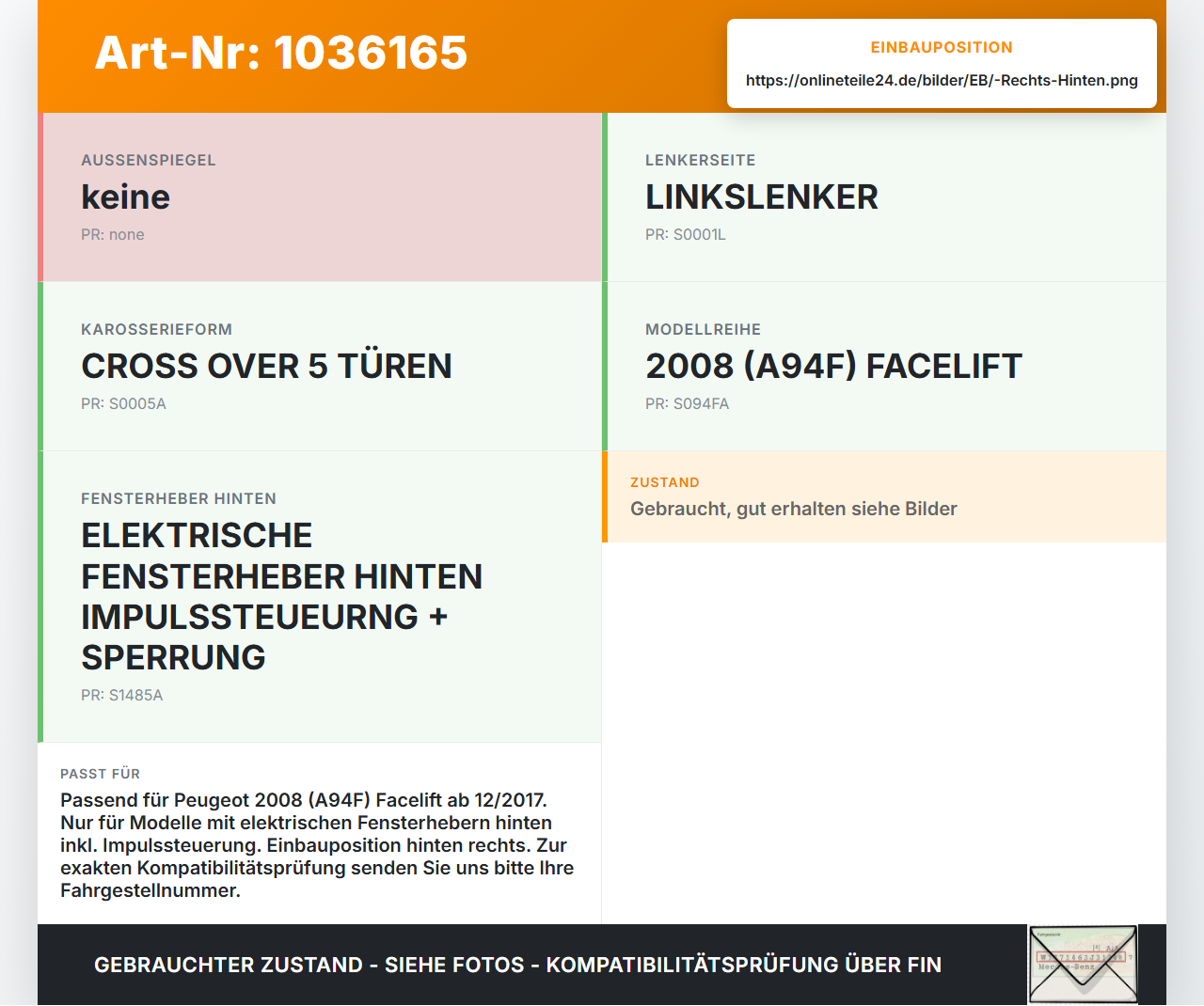Click the MODELLREIHE label
This screenshot has height=1006, width=1204.
coord(704,330)
